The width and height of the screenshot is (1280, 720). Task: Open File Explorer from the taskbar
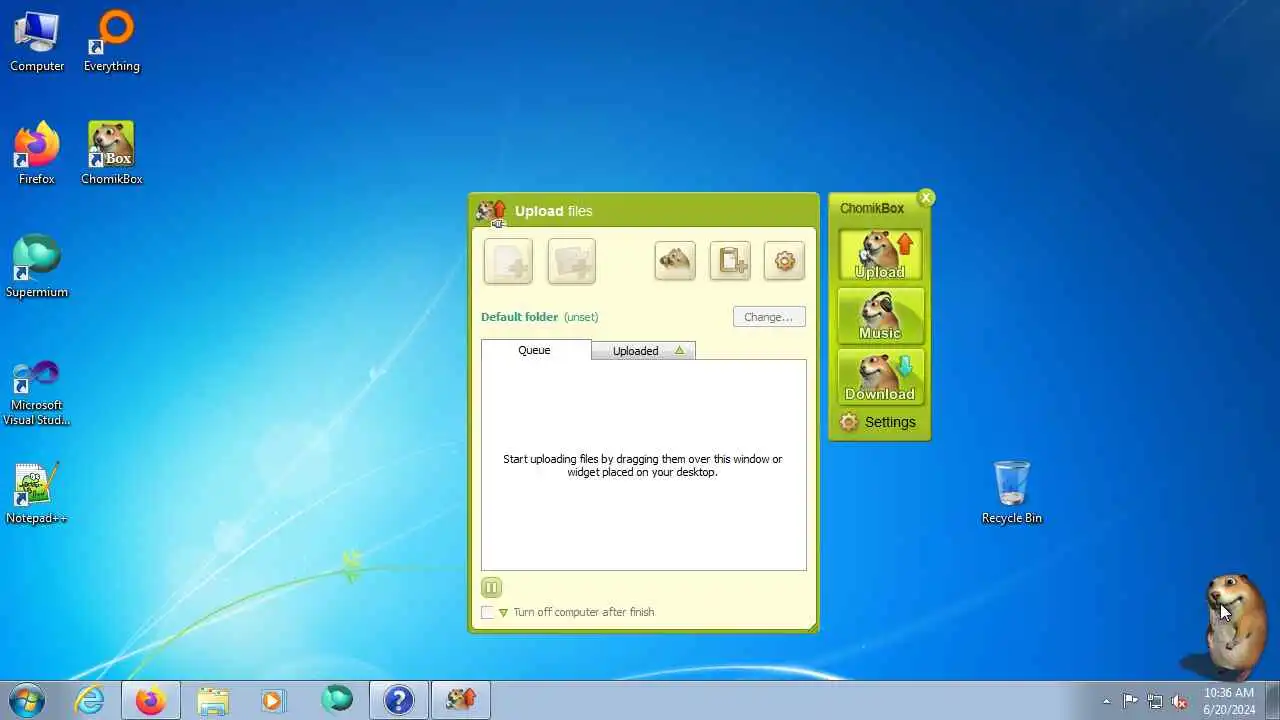213,700
